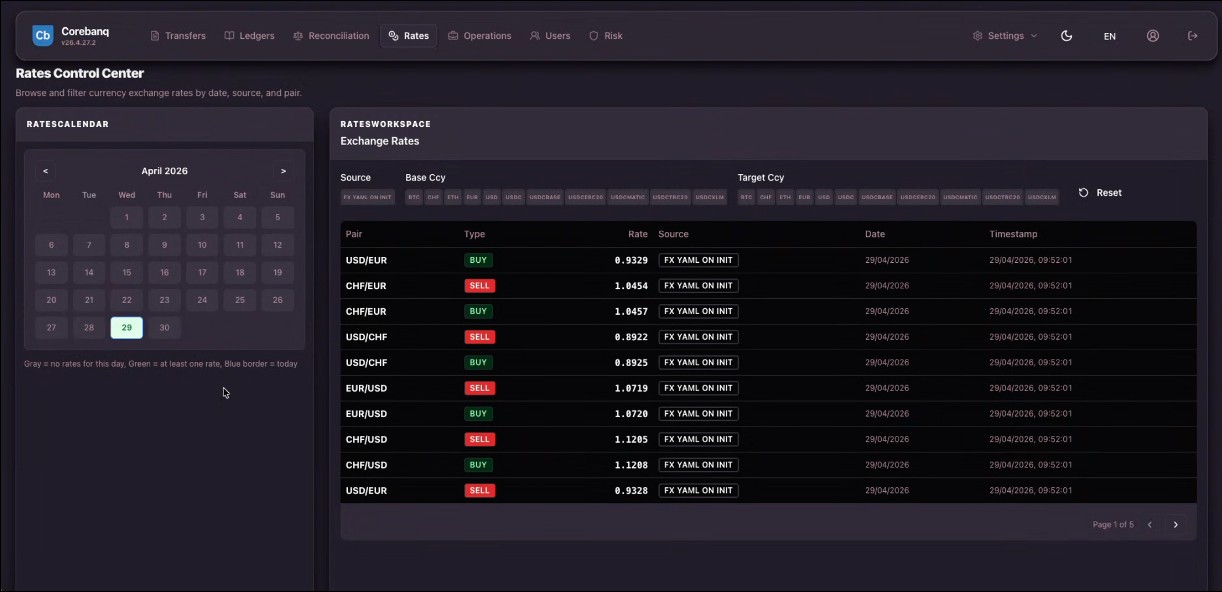
Task: Toggle USDCXLM in Base Ccy filter
Action: coord(709,197)
